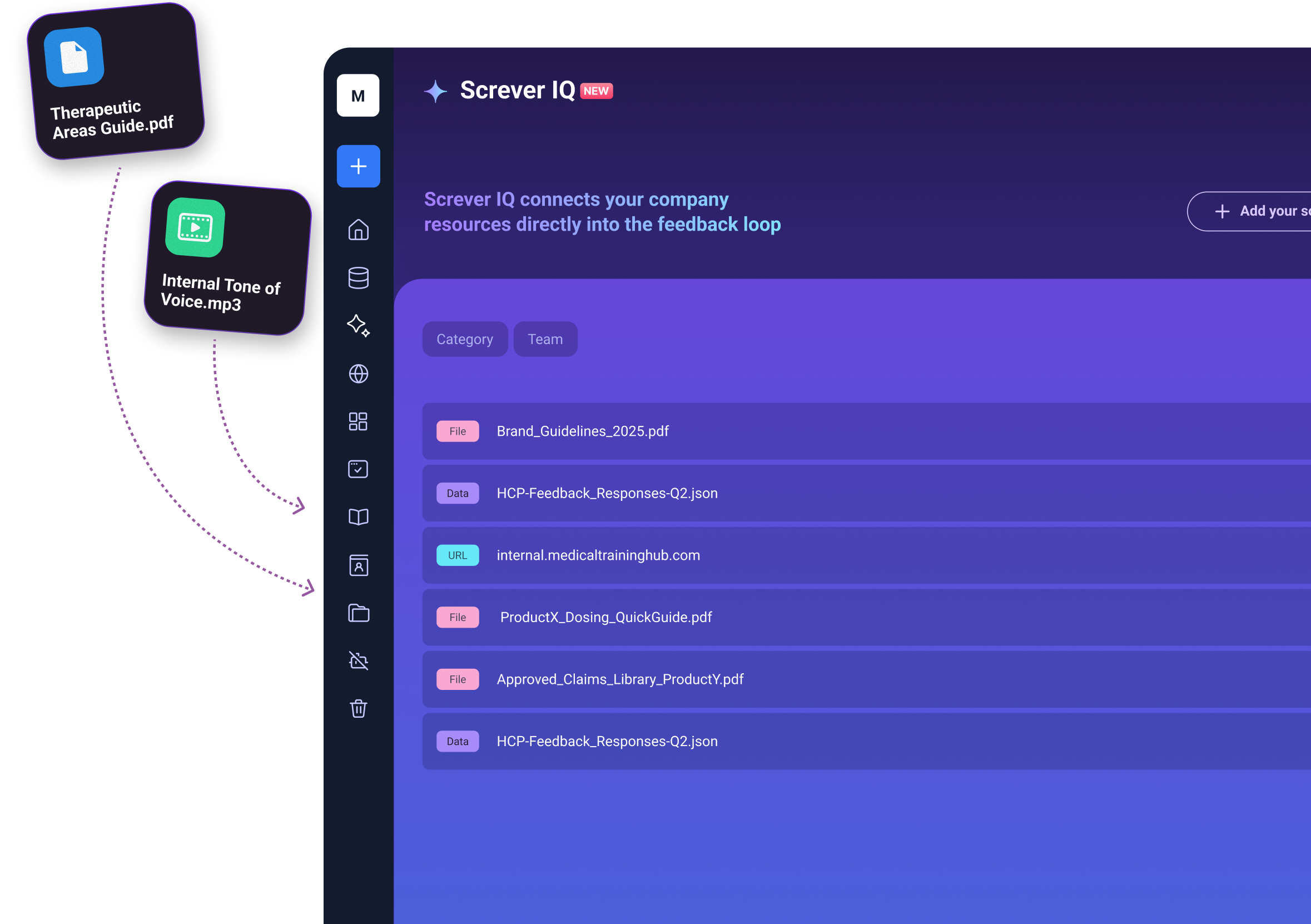The width and height of the screenshot is (1311, 924).
Task: Open the Home icon in sidebar
Action: pos(358,230)
